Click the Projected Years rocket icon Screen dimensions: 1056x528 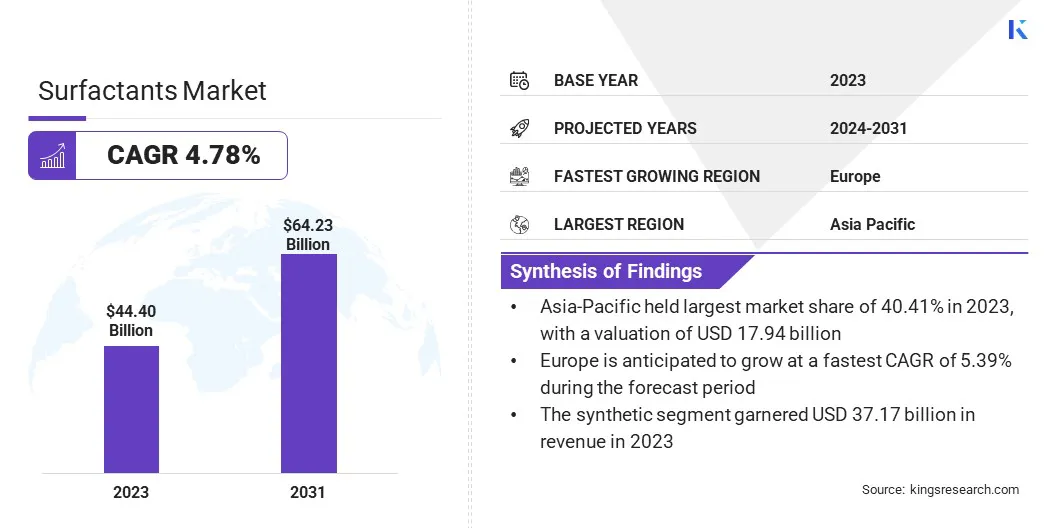pos(519,128)
